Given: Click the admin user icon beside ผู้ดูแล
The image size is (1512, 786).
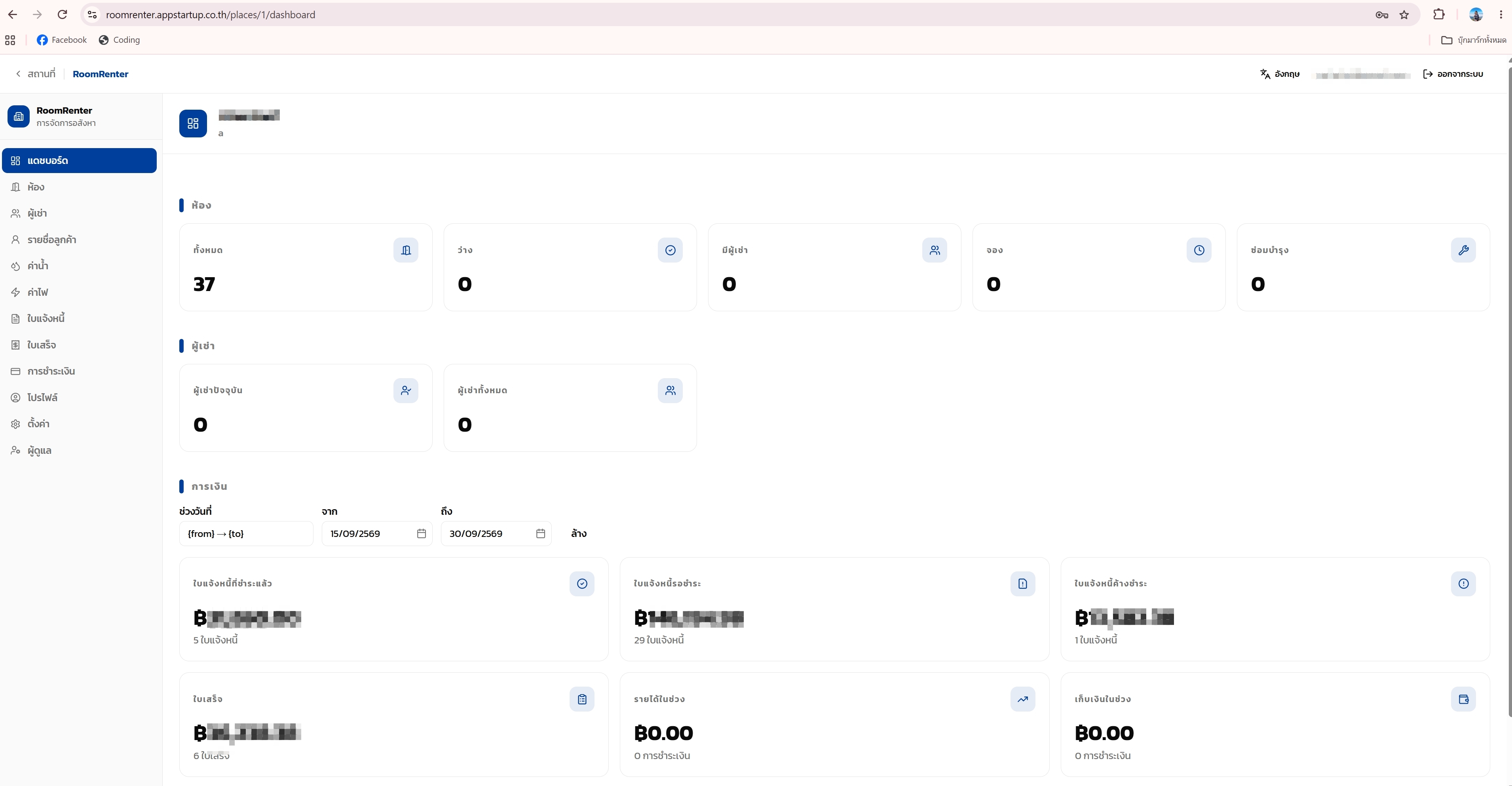Looking at the screenshot, I should point(16,450).
